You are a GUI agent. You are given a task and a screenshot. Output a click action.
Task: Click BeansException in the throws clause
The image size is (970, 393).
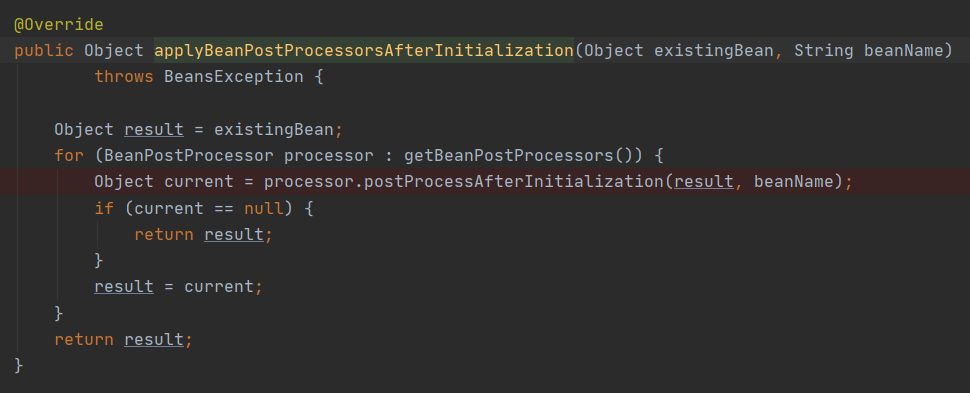click(233, 77)
